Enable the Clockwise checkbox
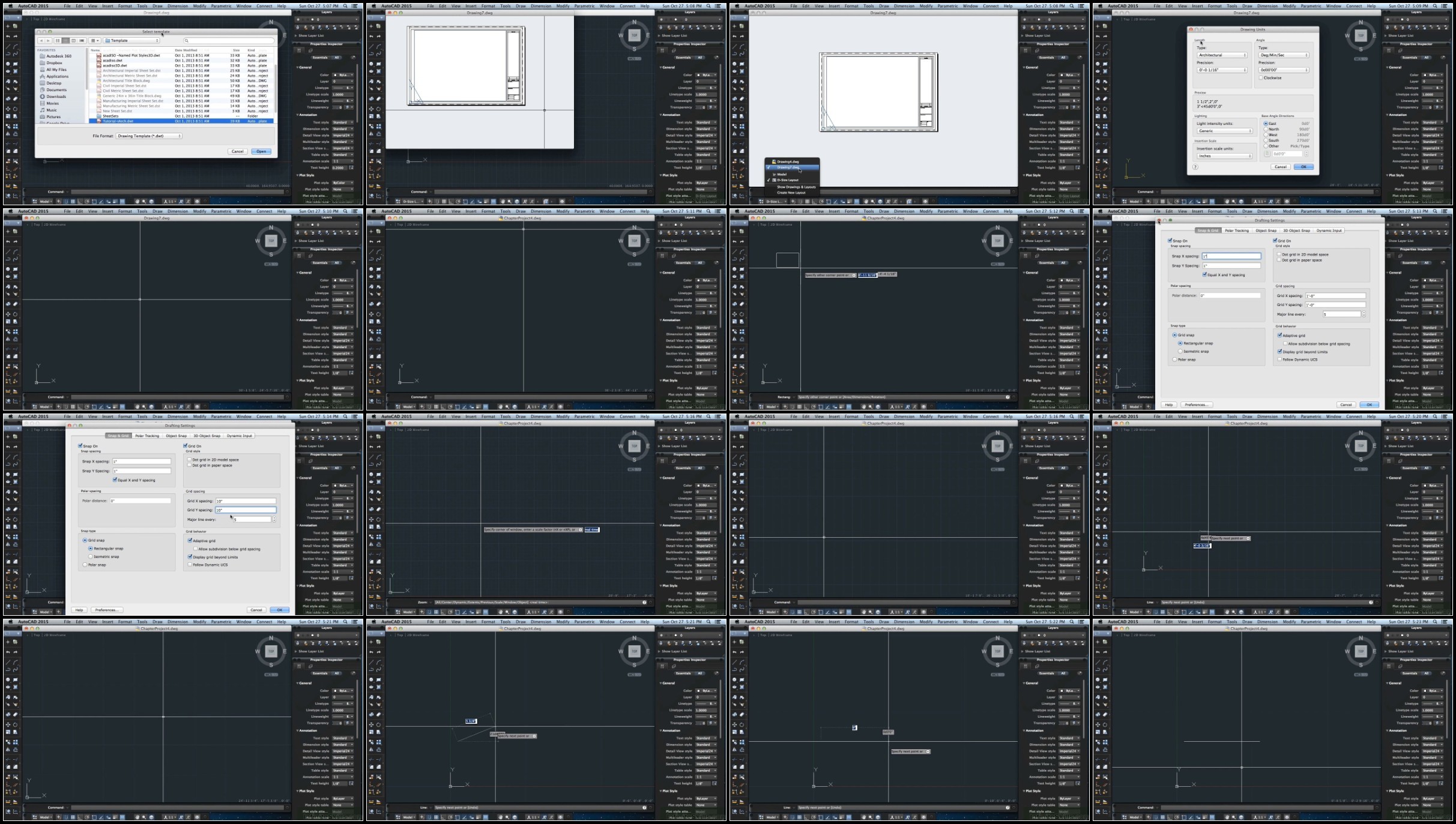The width and height of the screenshot is (1456, 824). [1260, 77]
